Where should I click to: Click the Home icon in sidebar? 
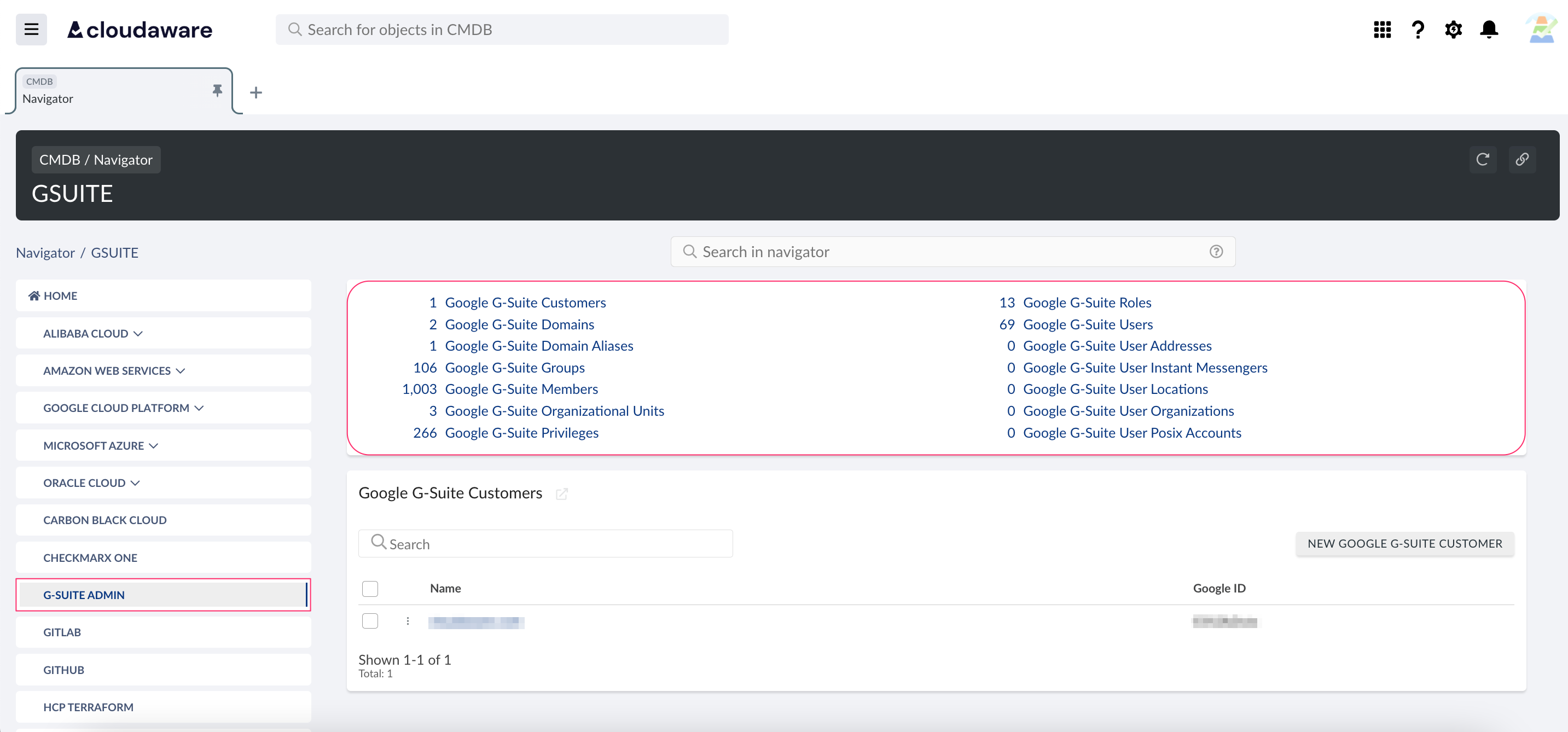(x=34, y=296)
